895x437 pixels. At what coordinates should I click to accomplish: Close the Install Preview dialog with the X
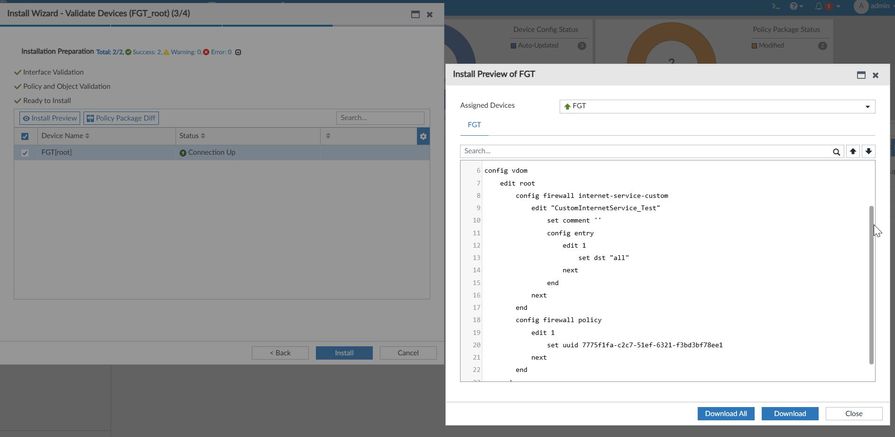(876, 75)
